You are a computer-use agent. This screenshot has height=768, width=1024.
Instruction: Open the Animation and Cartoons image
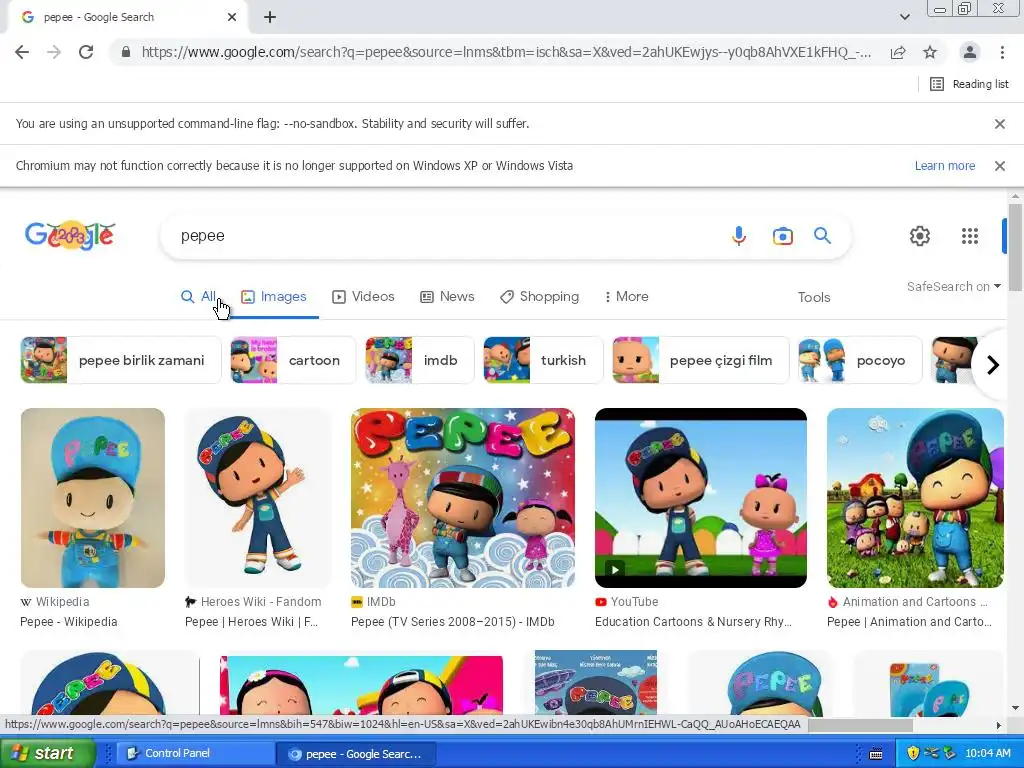pyautogui.click(x=915, y=498)
